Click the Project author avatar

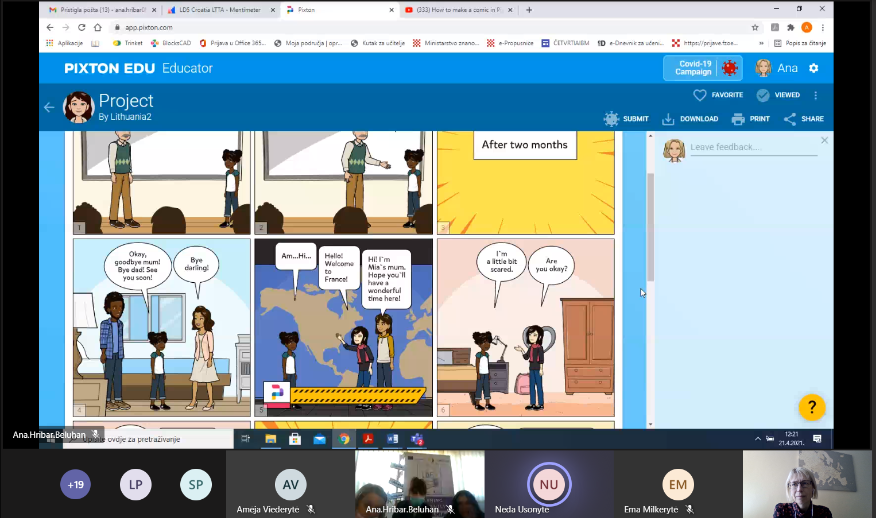[x=78, y=107]
